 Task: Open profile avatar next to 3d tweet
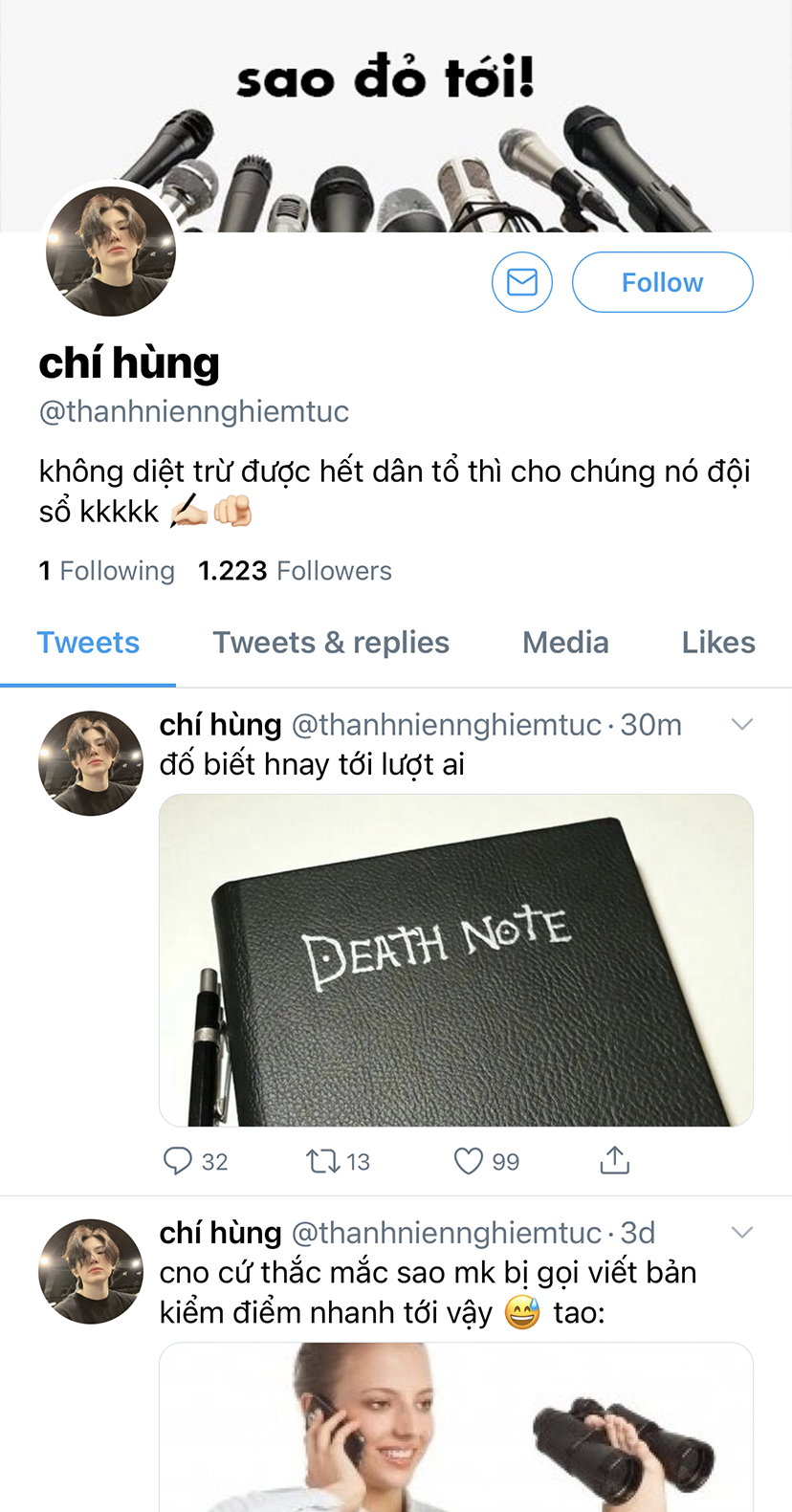[91, 1271]
